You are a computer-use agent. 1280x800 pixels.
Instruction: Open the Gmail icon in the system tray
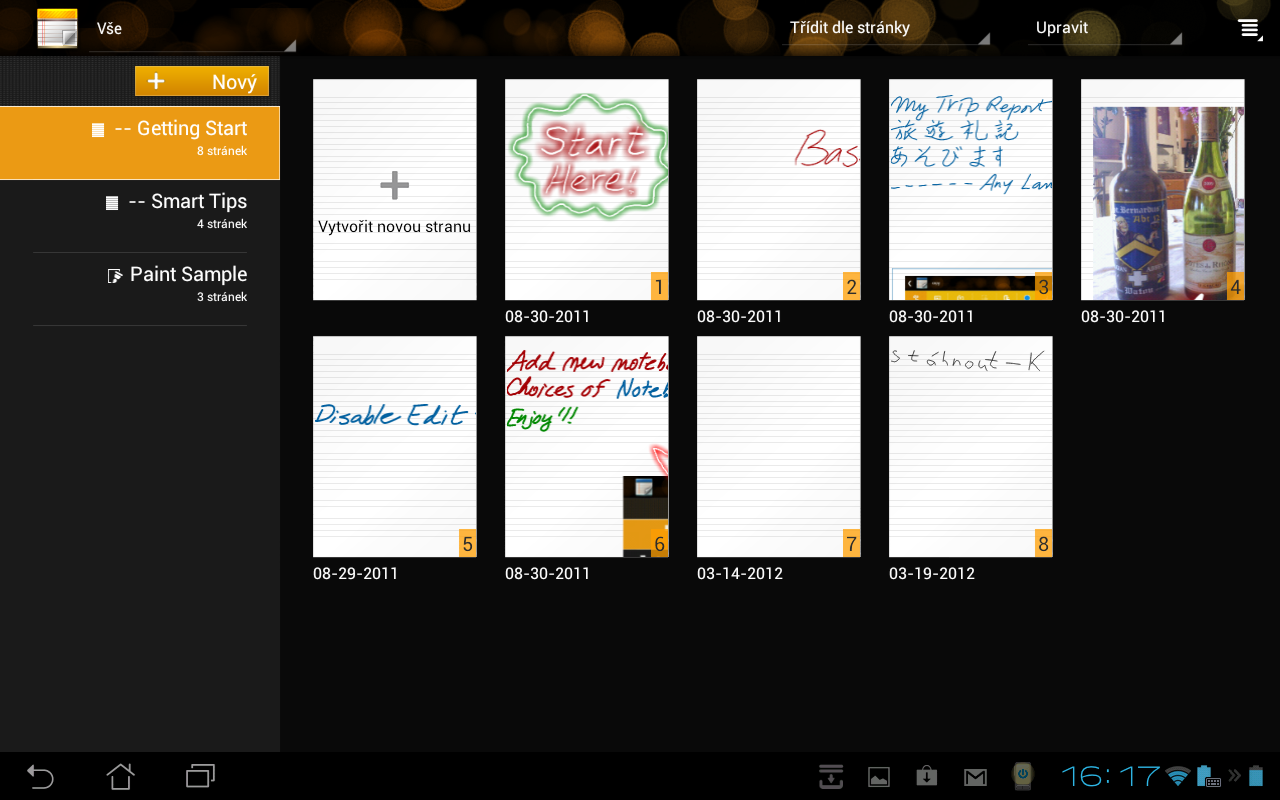[x=974, y=776]
